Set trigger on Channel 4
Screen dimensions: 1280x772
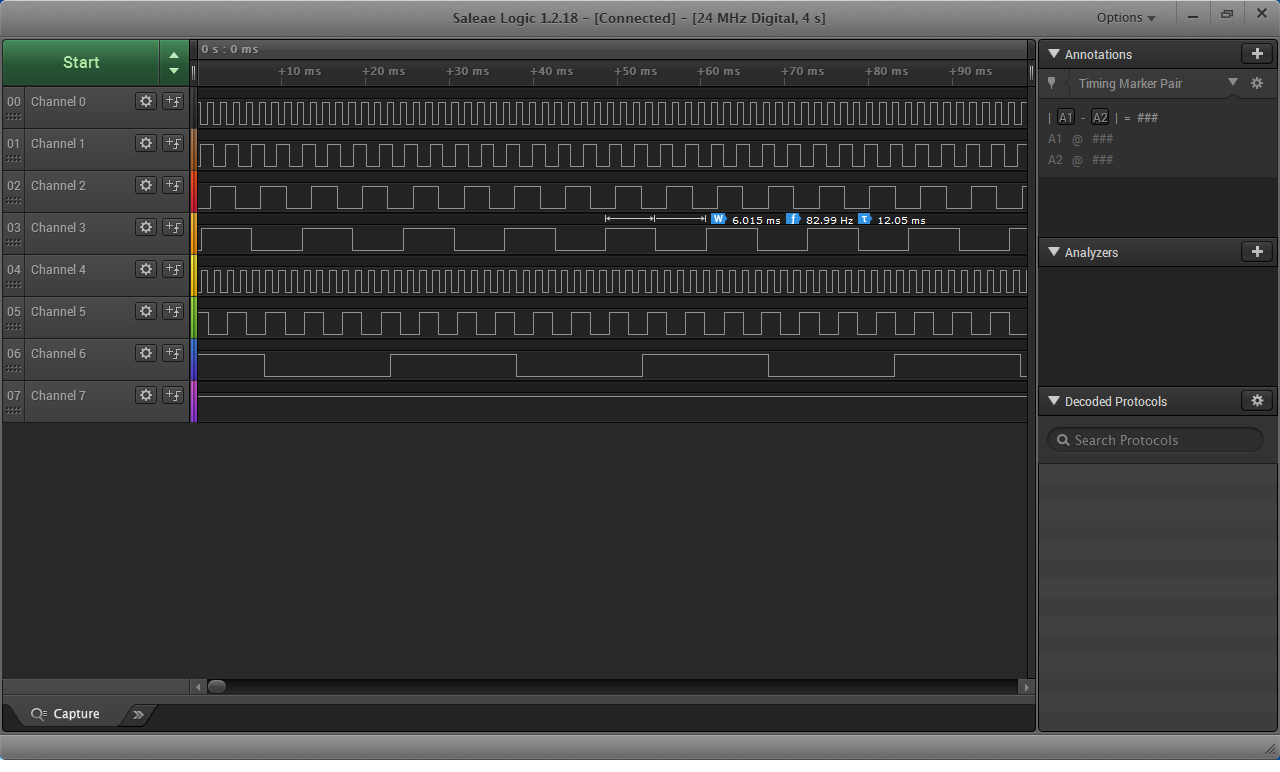point(173,269)
